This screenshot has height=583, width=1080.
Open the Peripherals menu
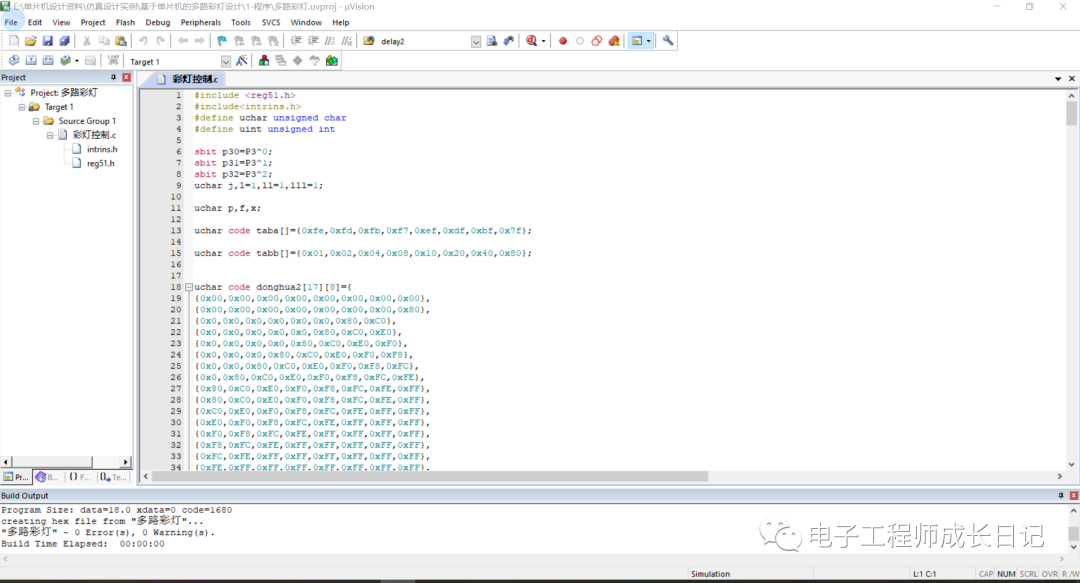[200, 23]
